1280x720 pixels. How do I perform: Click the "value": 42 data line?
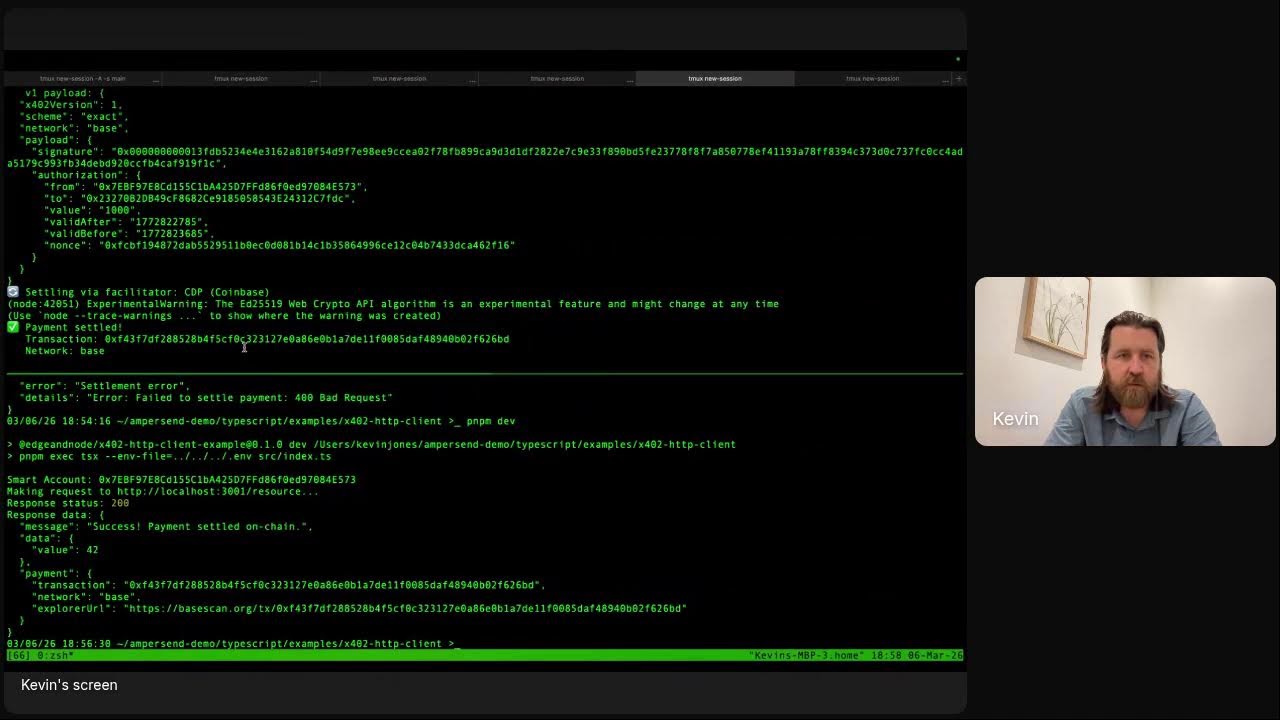65,550
